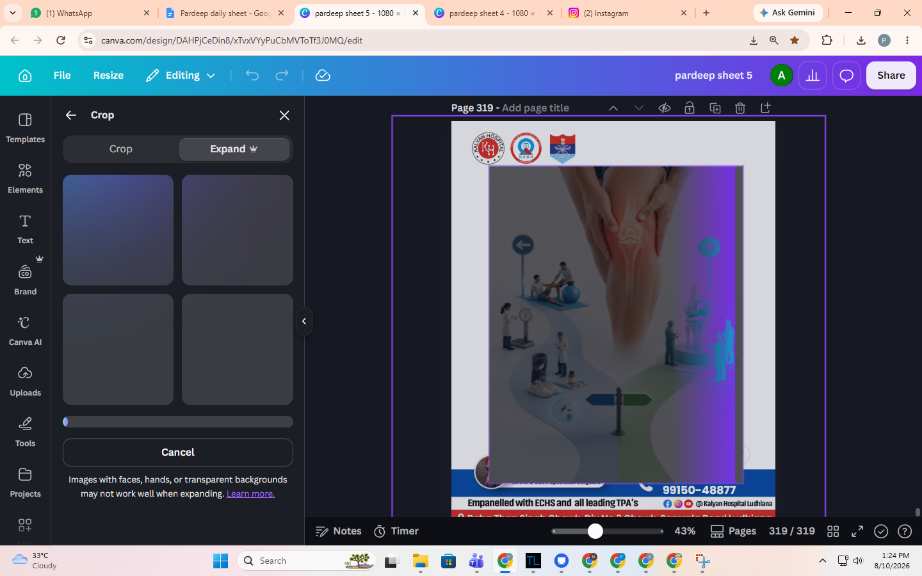Collapse the side panel with arrow handle
The image size is (922, 576).
(304, 321)
